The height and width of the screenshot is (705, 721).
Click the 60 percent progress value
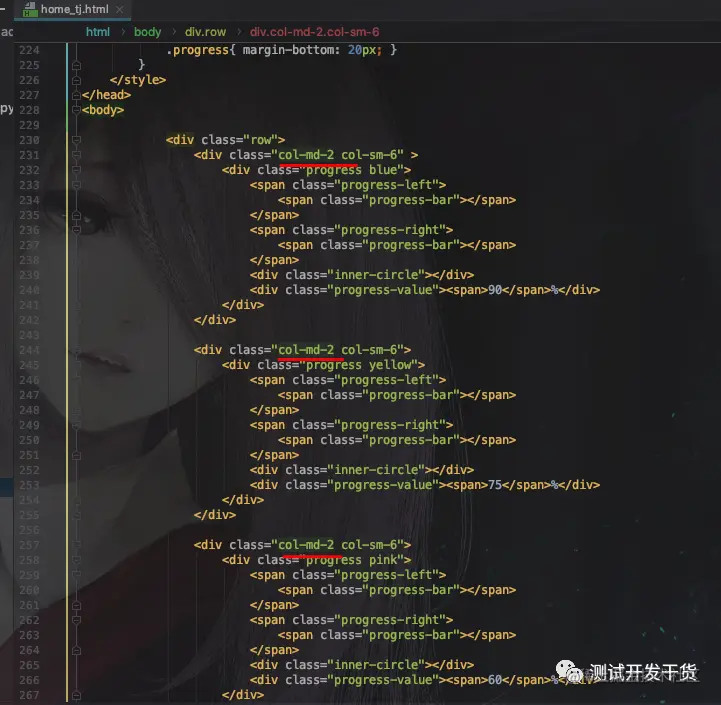[x=495, y=680]
